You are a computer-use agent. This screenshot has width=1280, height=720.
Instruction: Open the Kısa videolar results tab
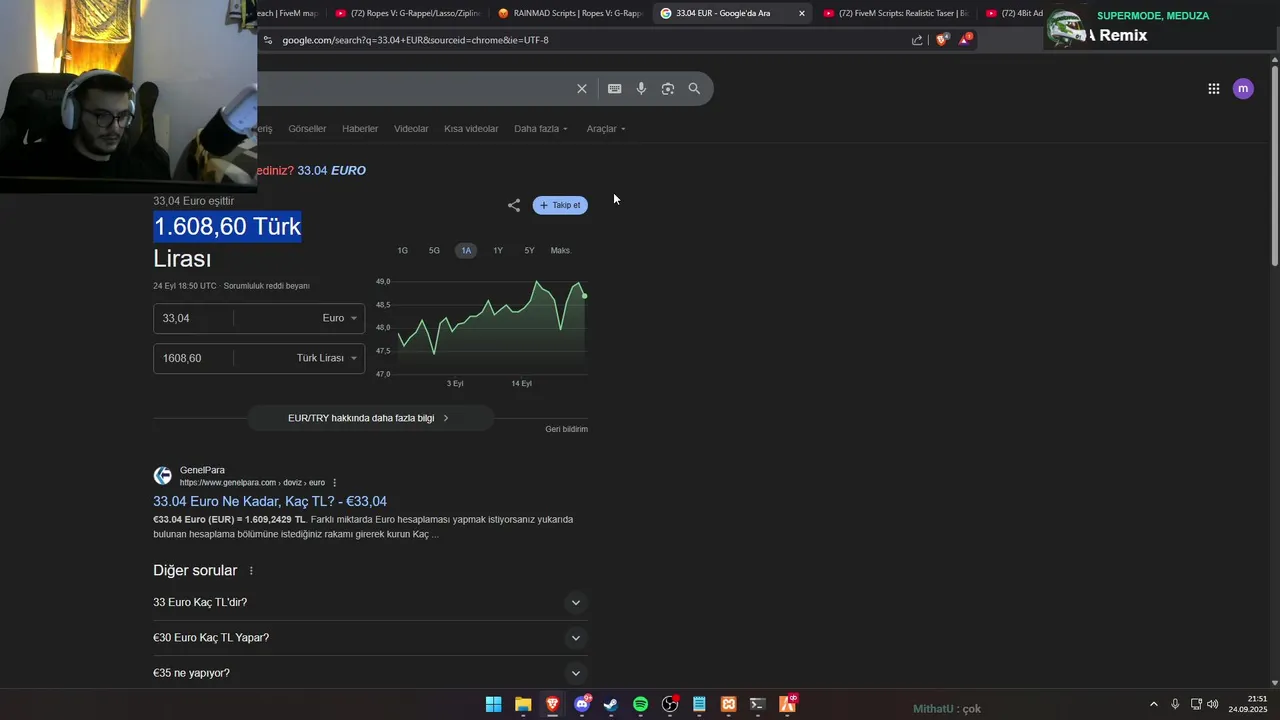[x=471, y=129]
